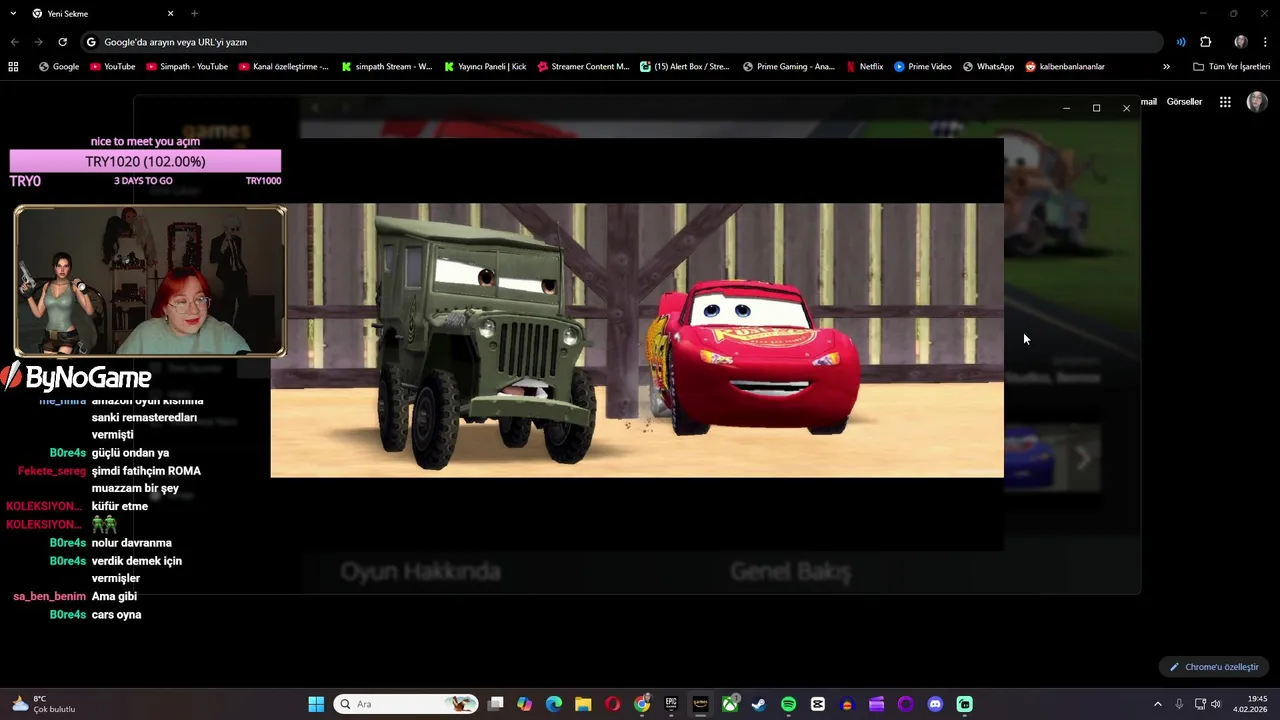
Task: Open the Prime Gaming bookmark
Action: tap(788, 67)
